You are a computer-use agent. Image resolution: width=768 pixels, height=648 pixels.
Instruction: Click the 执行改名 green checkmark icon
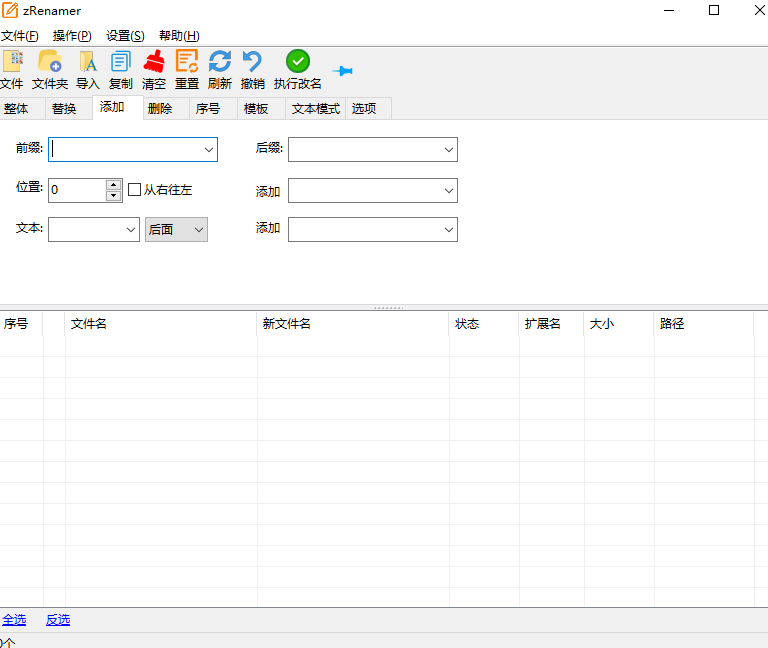pyautogui.click(x=298, y=61)
